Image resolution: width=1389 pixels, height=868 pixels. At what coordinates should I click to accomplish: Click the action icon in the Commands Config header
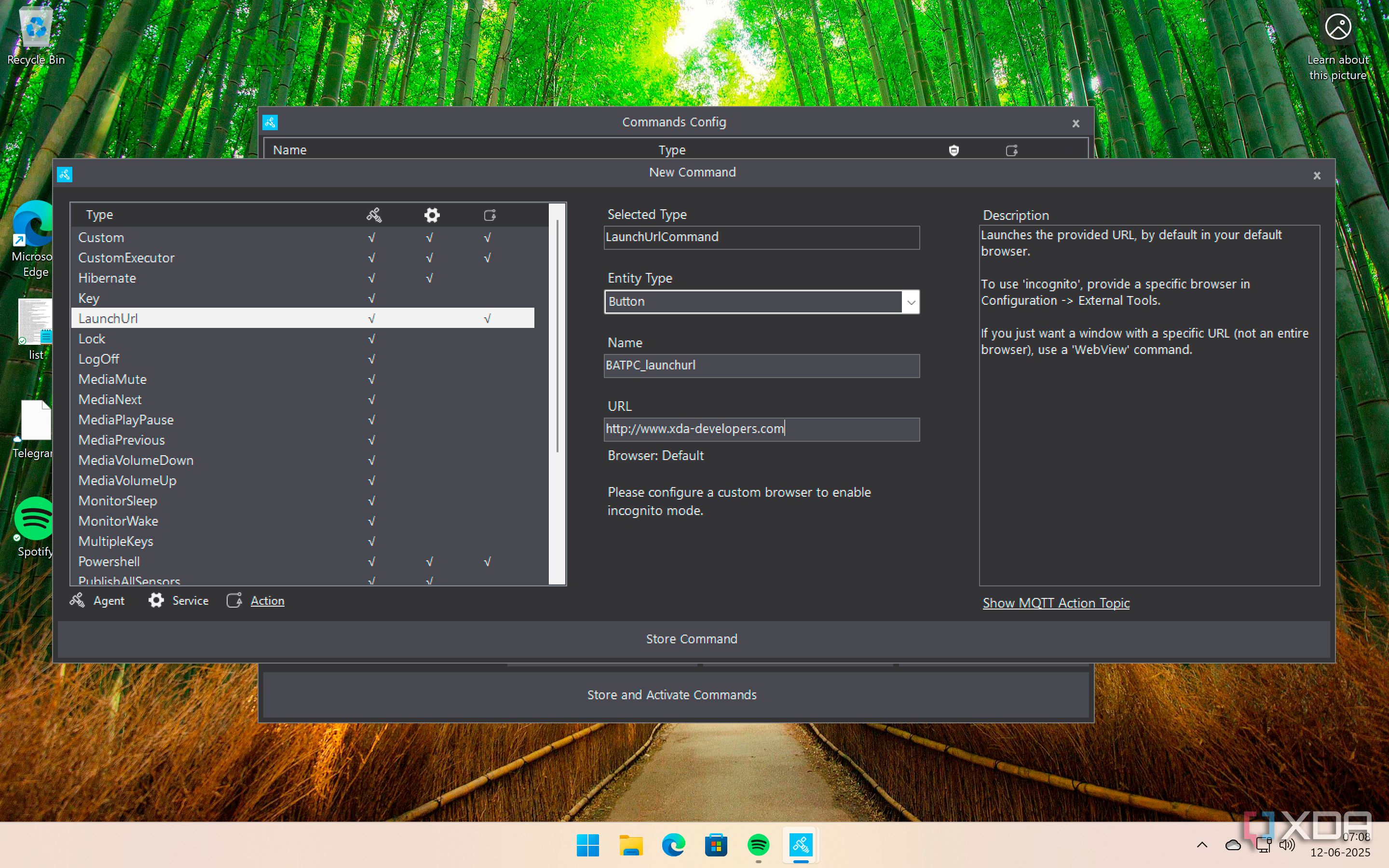pyautogui.click(x=1011, y=150)
